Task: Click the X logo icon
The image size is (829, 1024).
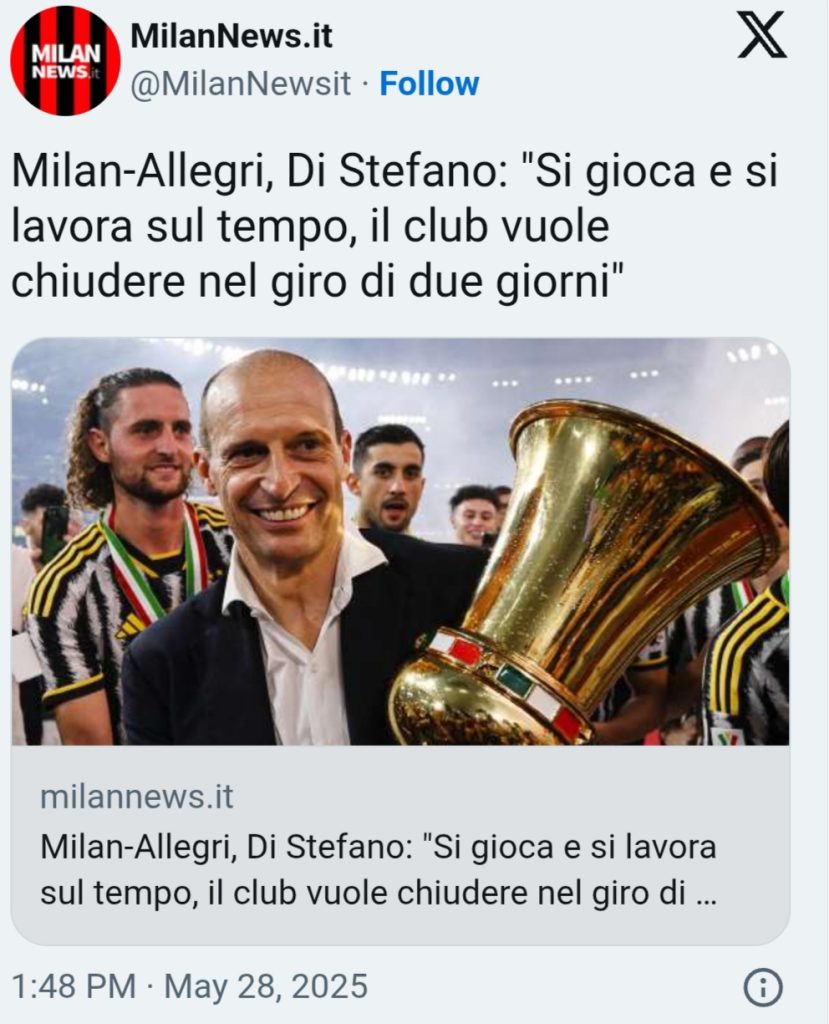Action: 762,36
